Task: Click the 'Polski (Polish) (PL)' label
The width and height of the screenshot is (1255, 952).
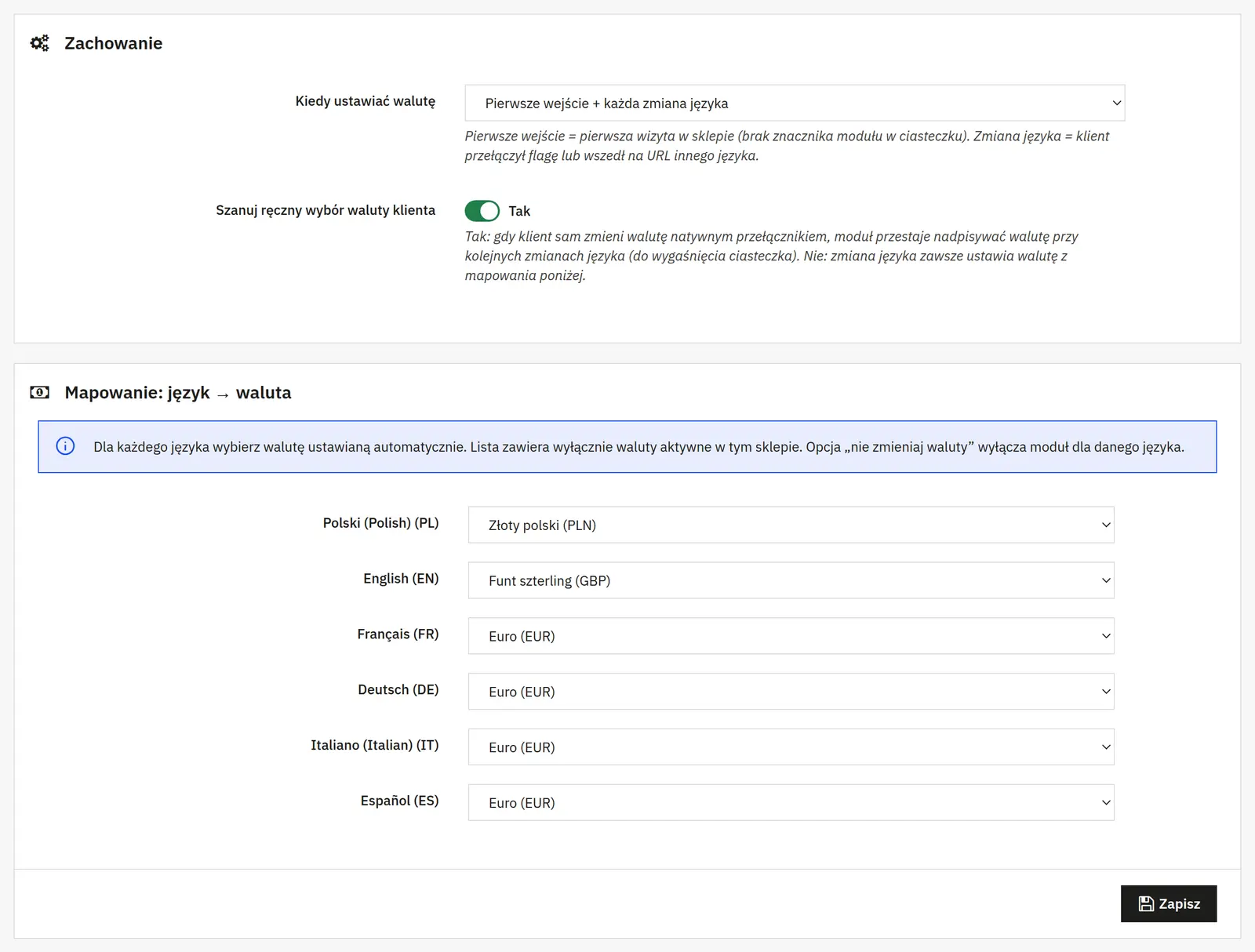Action: pos(381,523)
